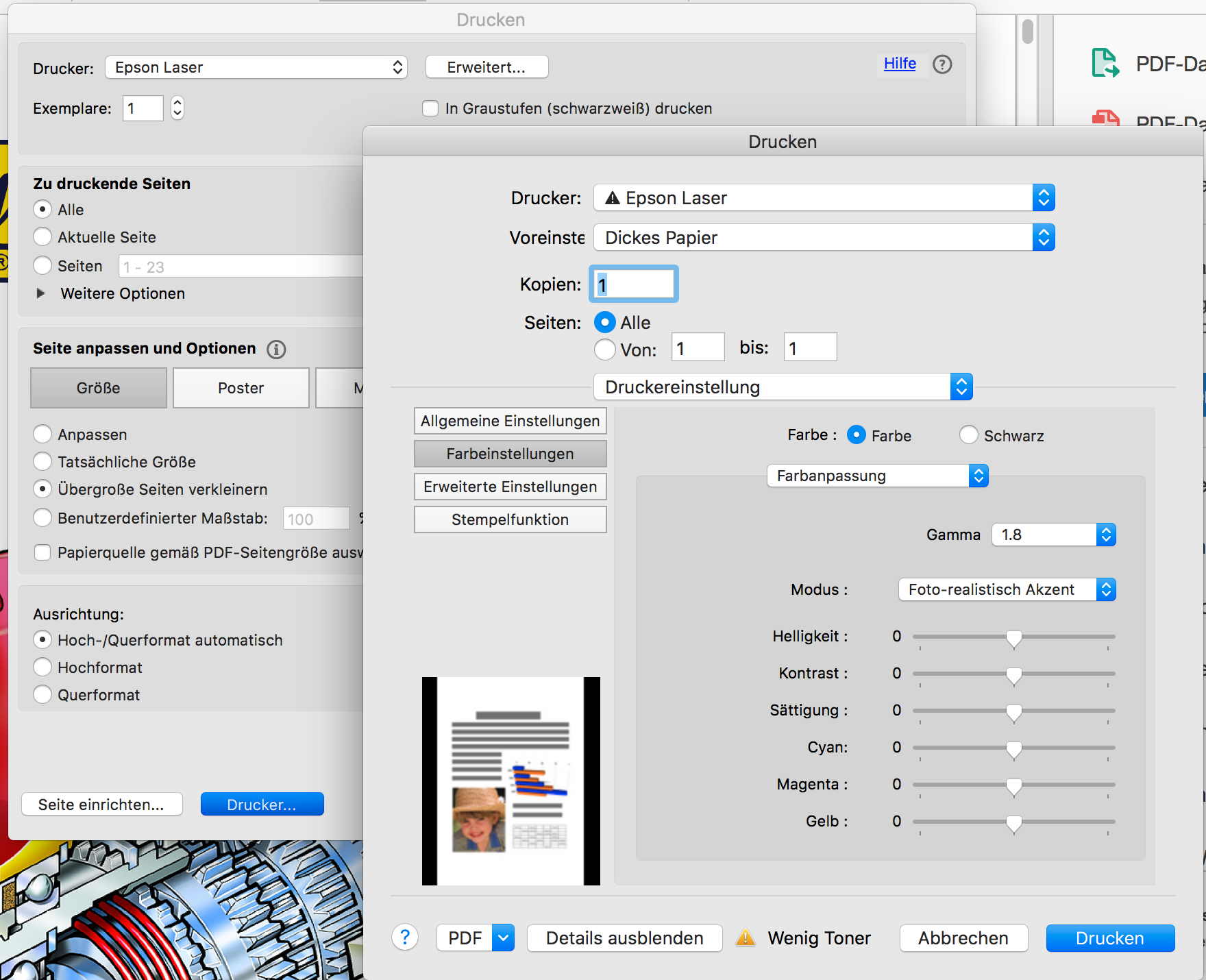
Task: Expand Weitere Optionen disclosure triangle
Action: [x=41, y=293]
